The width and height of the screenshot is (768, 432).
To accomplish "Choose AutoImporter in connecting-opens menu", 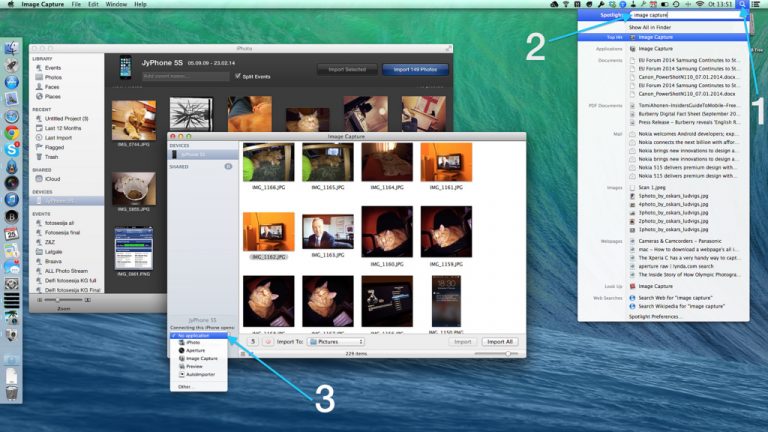I will click(x=199, y=374).
